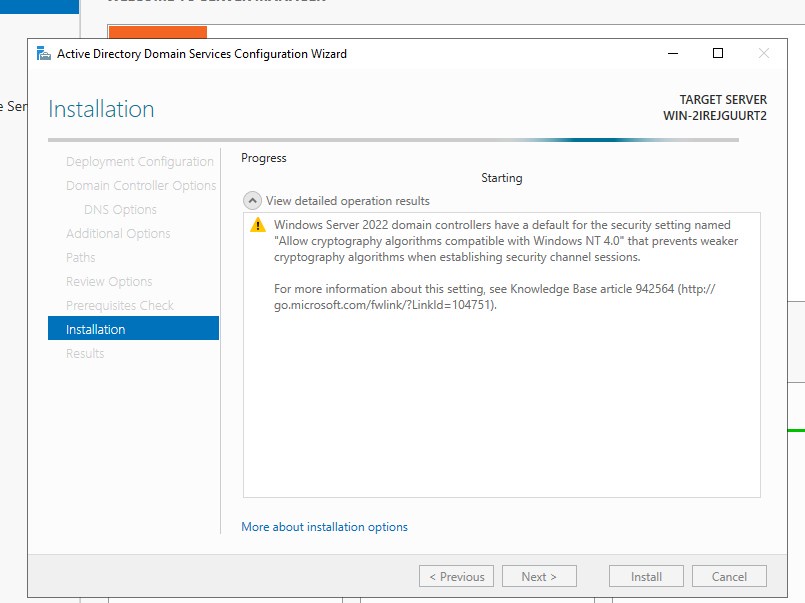Select Additional Options step

click(118, 234)
